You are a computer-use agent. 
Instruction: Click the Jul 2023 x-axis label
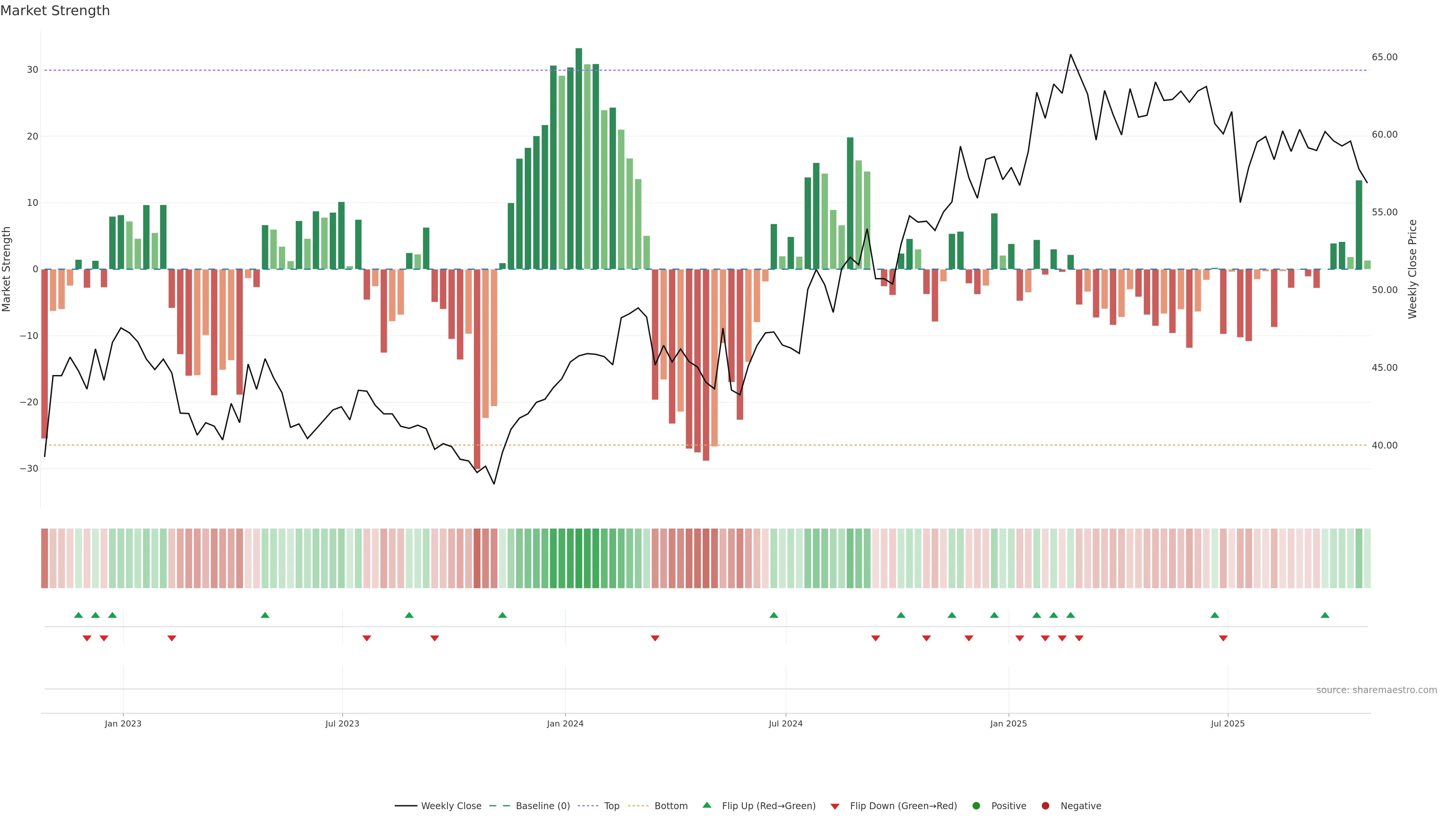342,723
